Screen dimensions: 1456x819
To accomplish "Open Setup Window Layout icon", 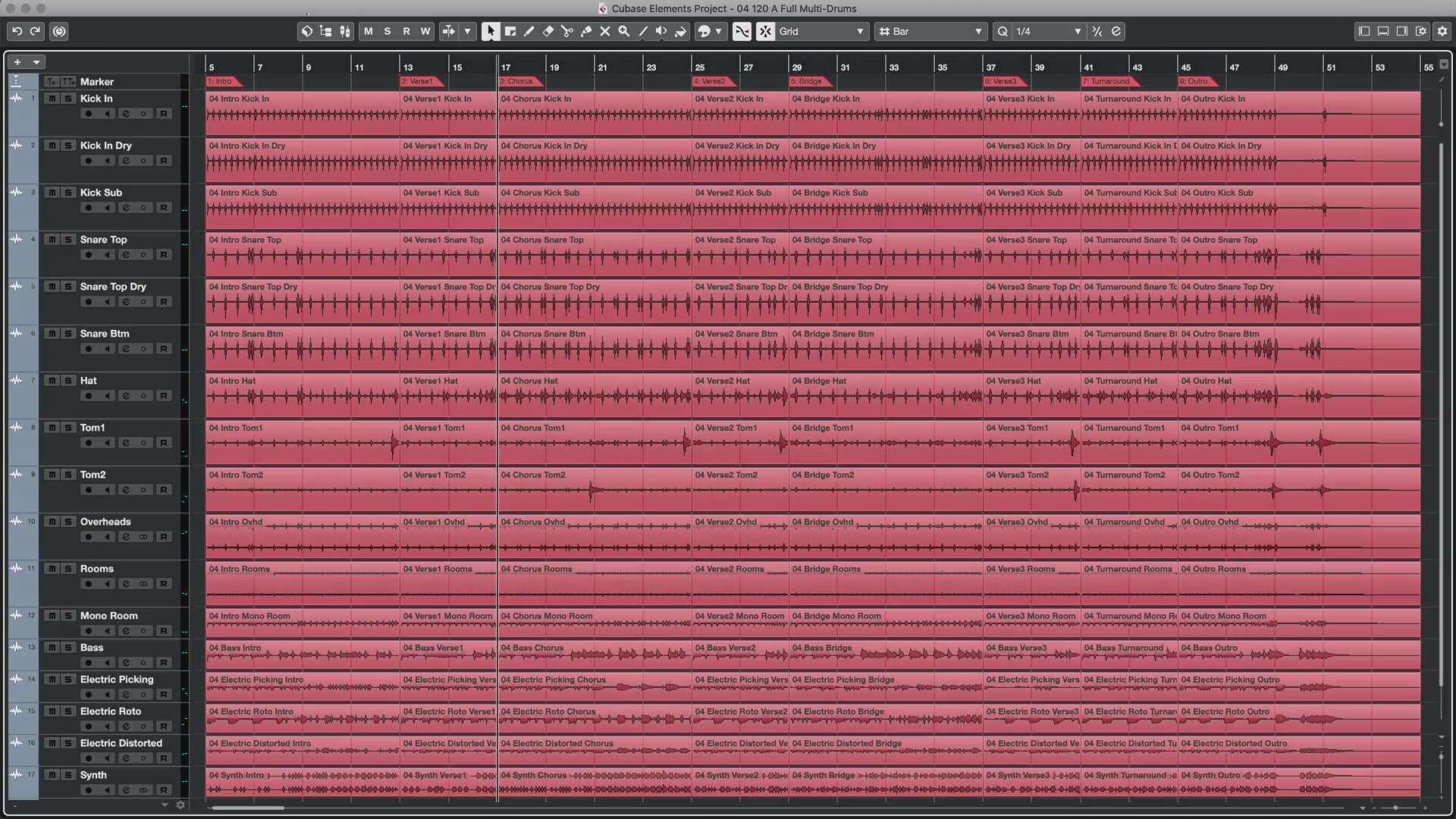I will 1421,31.
